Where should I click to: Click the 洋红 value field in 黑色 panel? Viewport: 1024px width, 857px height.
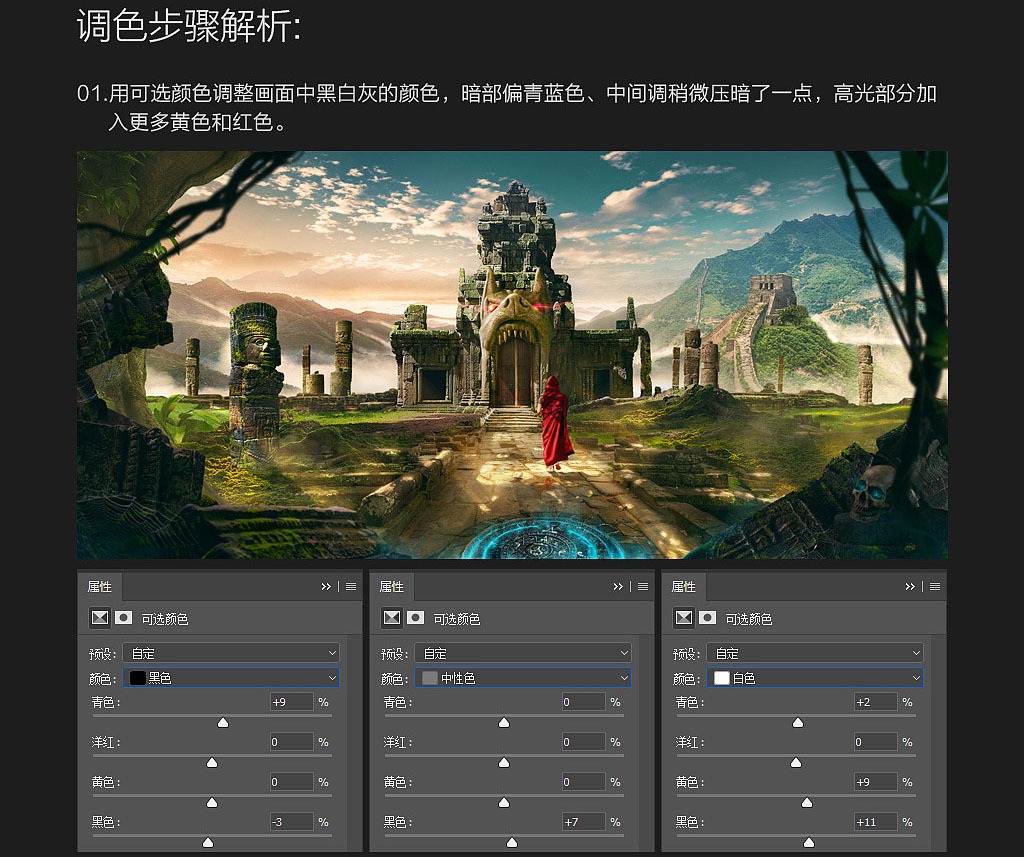coord(291,742)
